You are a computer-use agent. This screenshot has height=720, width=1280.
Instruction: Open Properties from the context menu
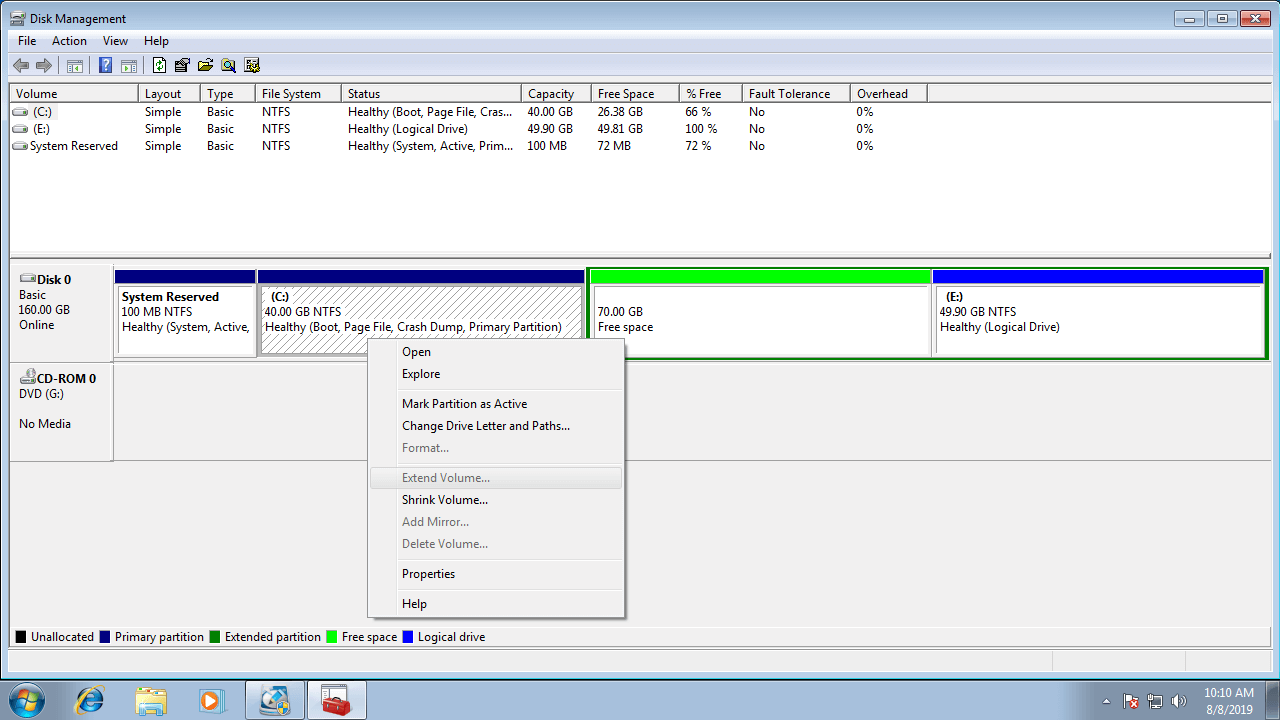(428, 574)
